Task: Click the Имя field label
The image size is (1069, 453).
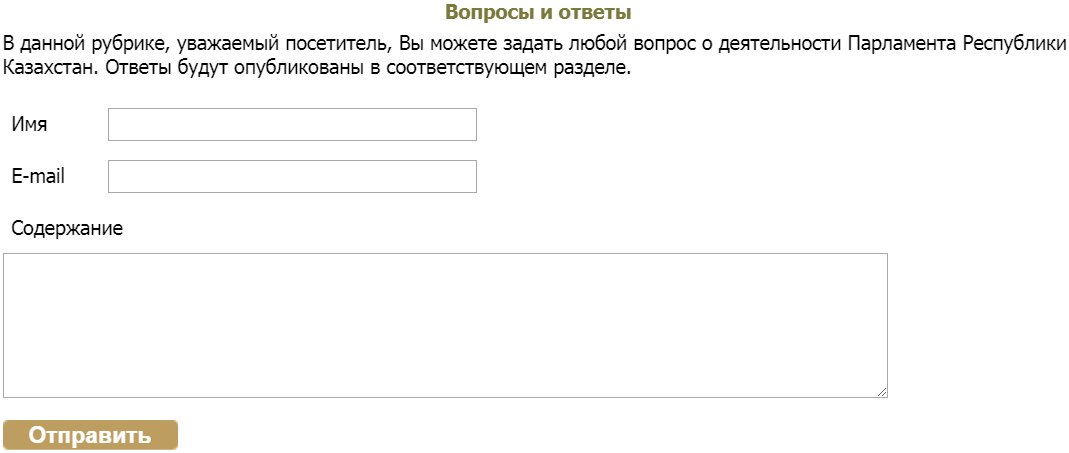Action: pos(29,125)
